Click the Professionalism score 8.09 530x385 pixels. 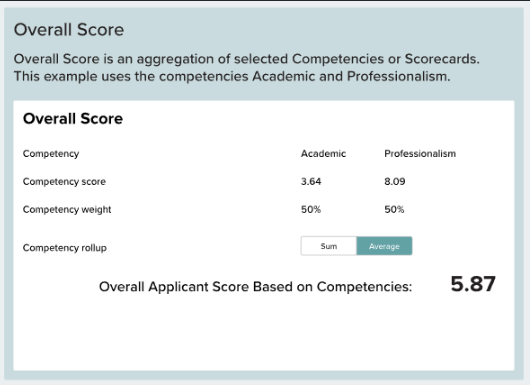tap(394, 182)
